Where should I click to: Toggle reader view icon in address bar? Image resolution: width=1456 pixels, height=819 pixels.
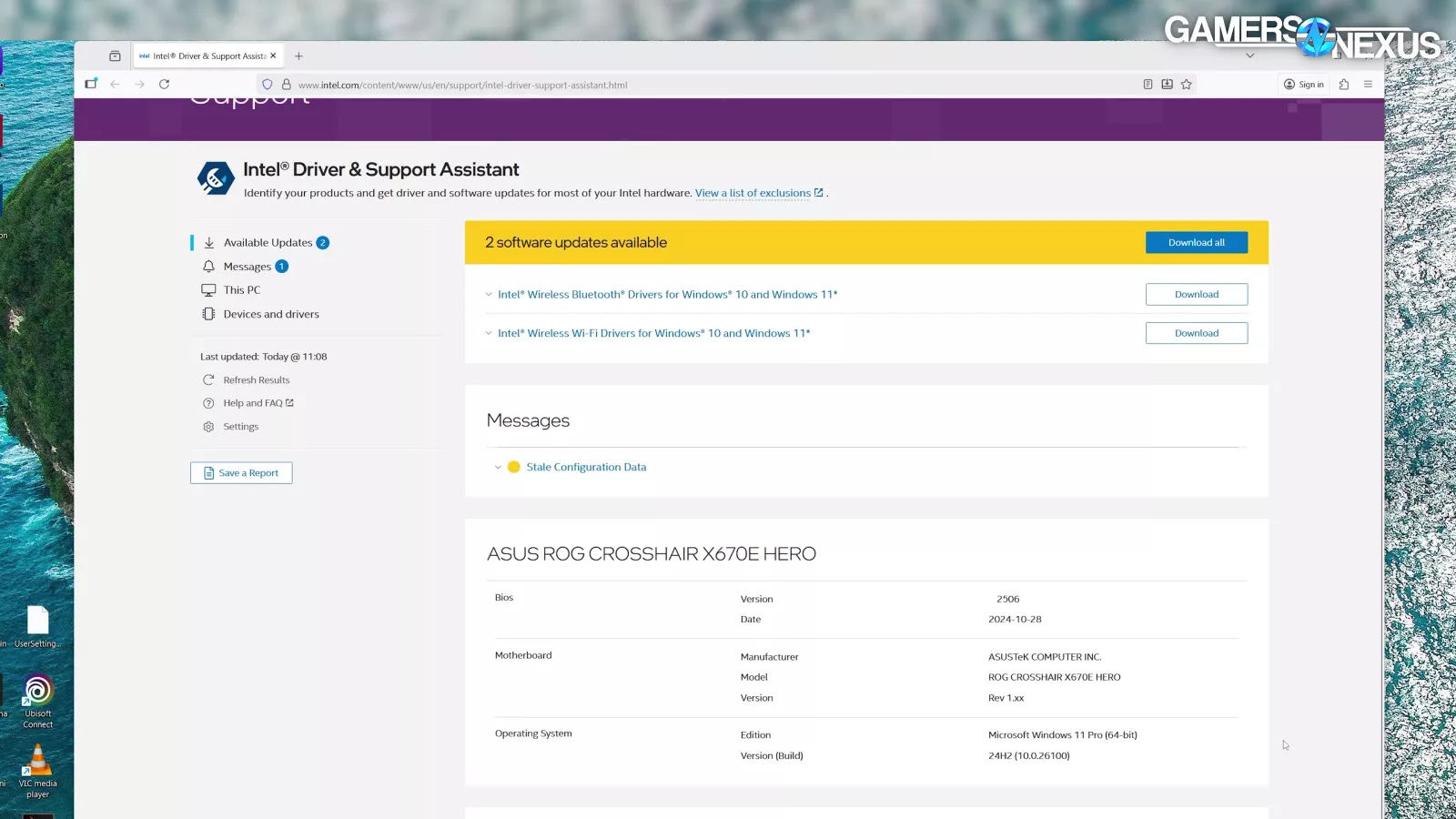point(1148,85)
